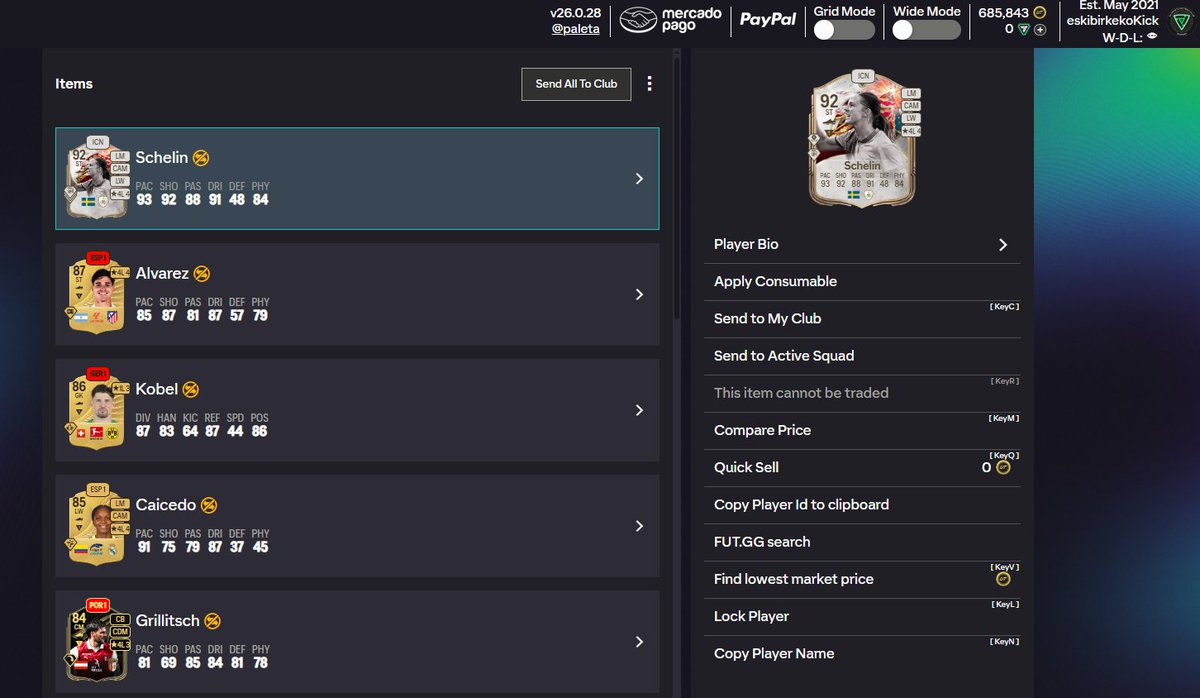Open the three-dot menu beside Send All To Club
1200x698 pixels.
click(649, 84)
